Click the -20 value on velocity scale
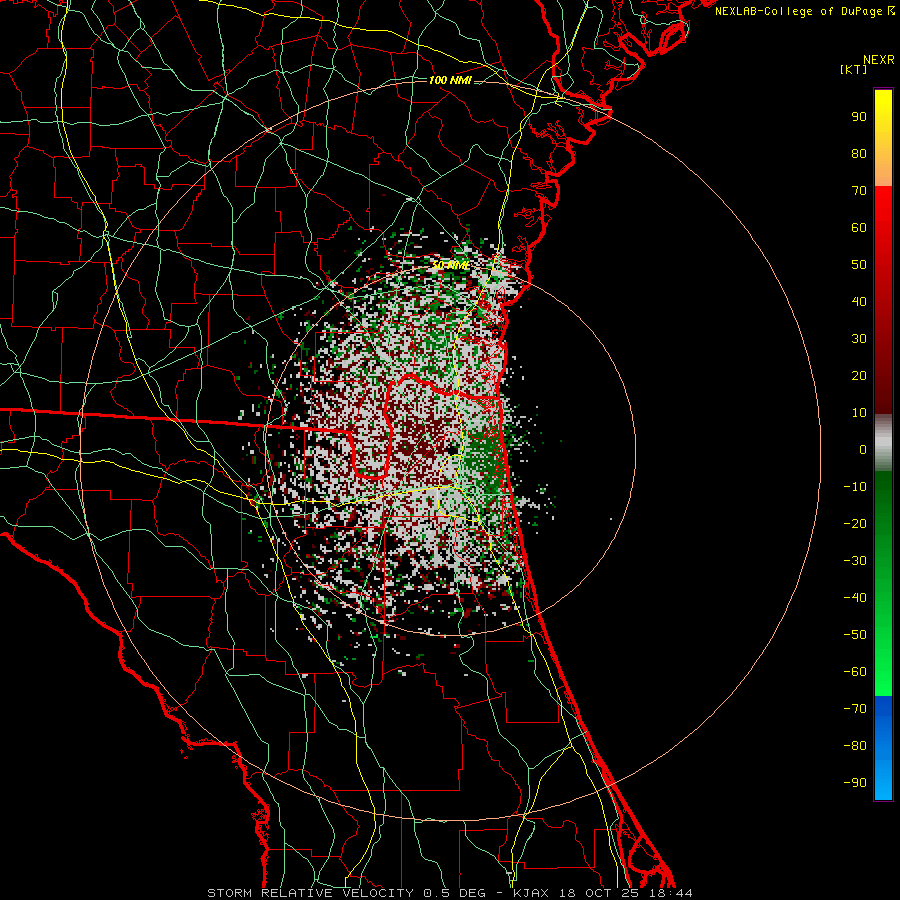Screen dimensions: 900x900 [855, 523]
